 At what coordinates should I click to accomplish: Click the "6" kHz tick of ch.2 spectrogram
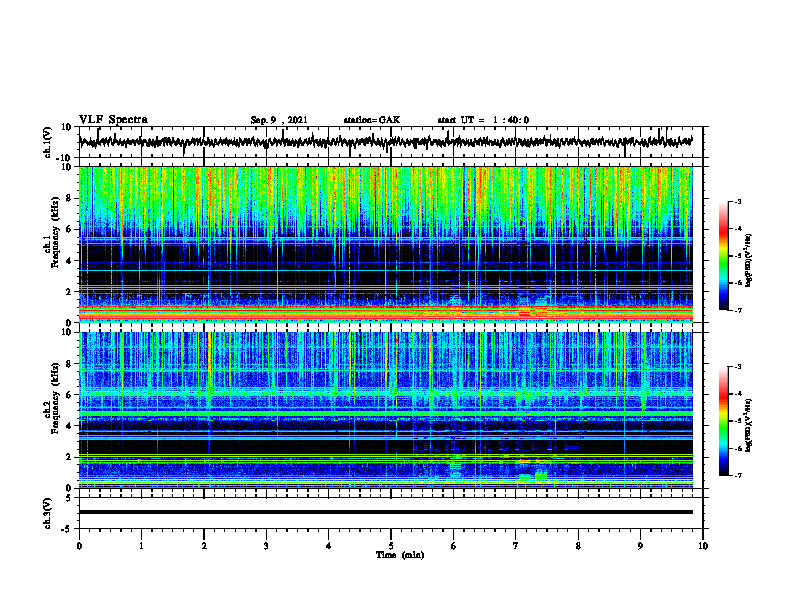tap(69, 395)
